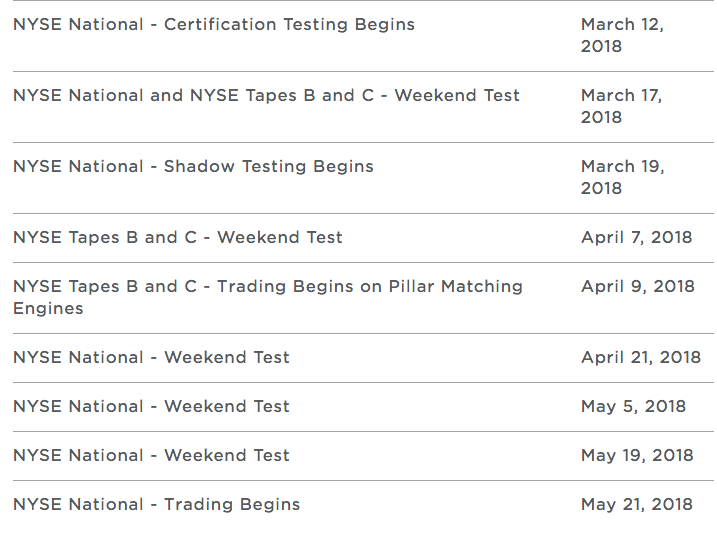Click 'NYSE National - Trading Begins' entry

156,505
